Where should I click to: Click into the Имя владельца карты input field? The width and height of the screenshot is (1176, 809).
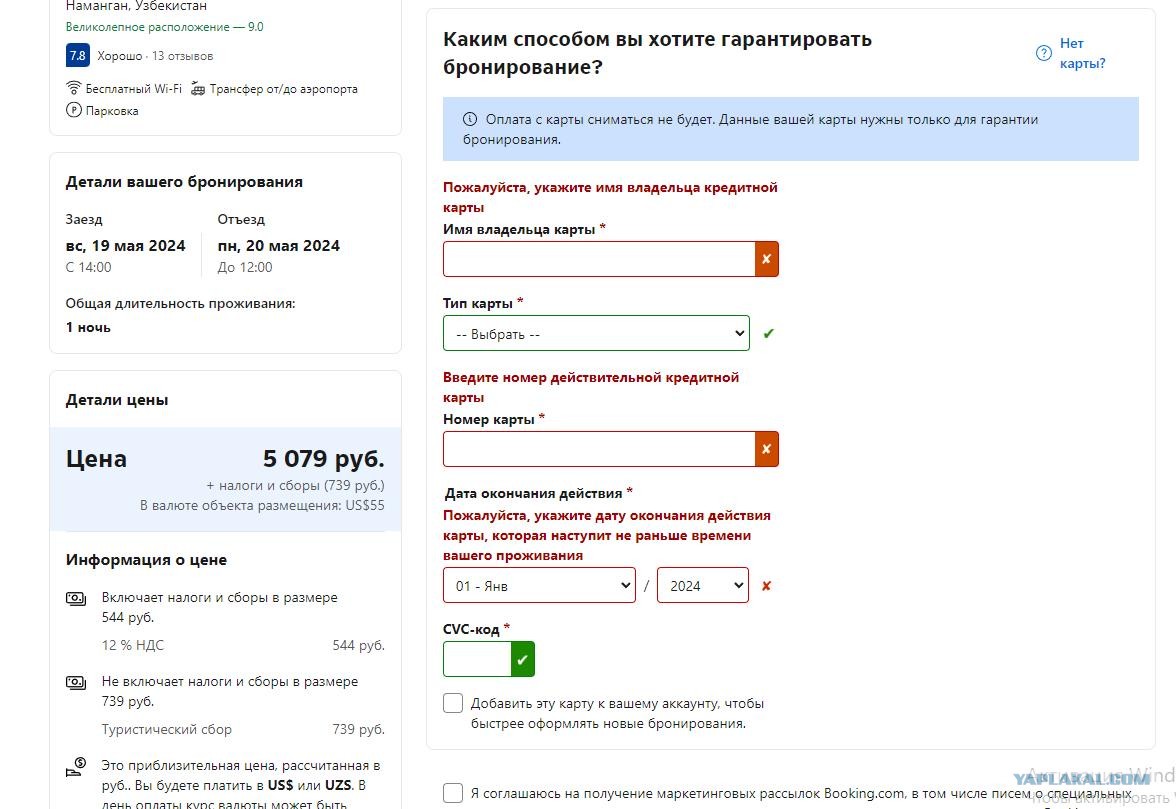pyautogui.click(x=599, y=259)
